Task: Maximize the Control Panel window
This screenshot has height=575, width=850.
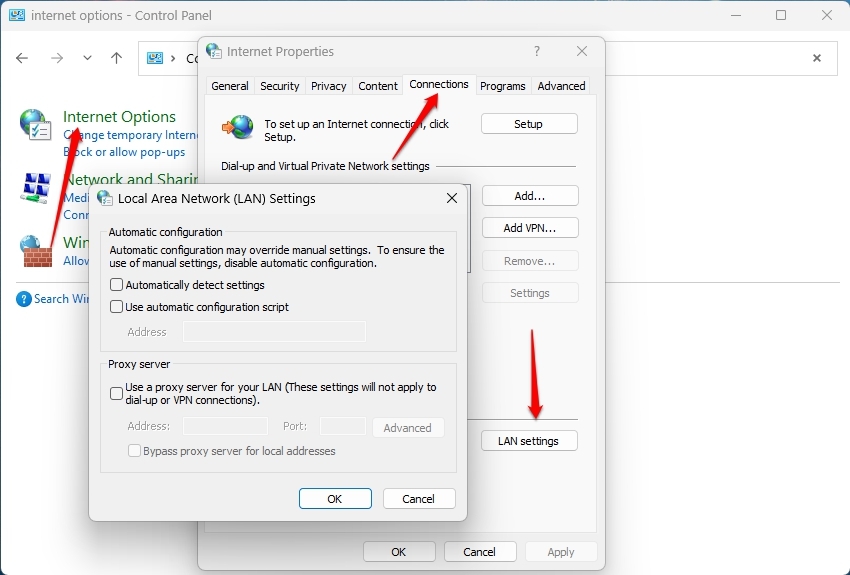Action: (781, 15)
